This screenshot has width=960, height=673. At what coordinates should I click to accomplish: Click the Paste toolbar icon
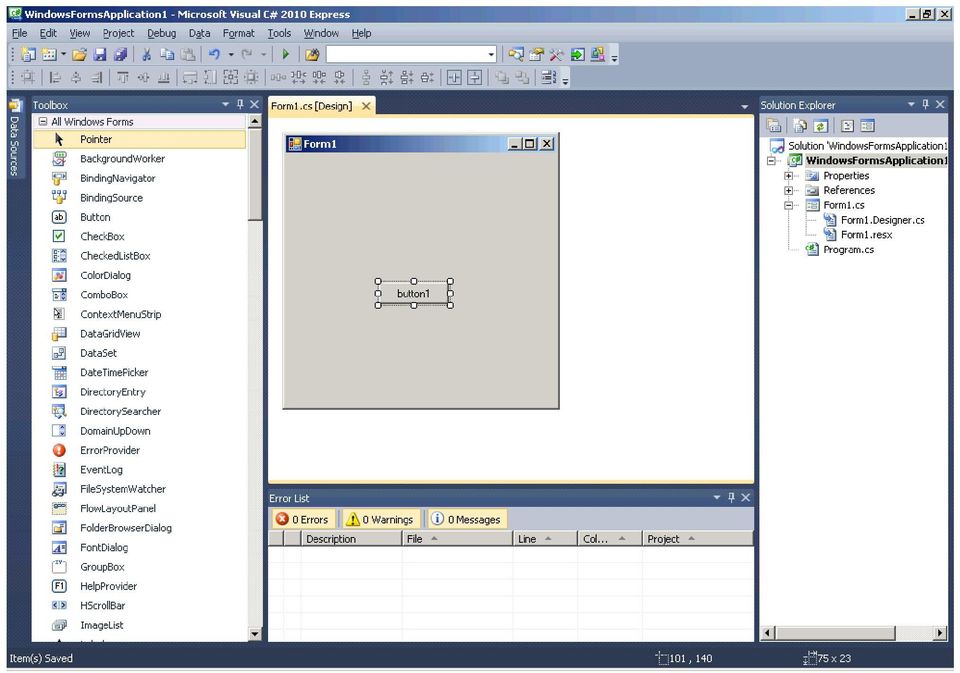188,55
